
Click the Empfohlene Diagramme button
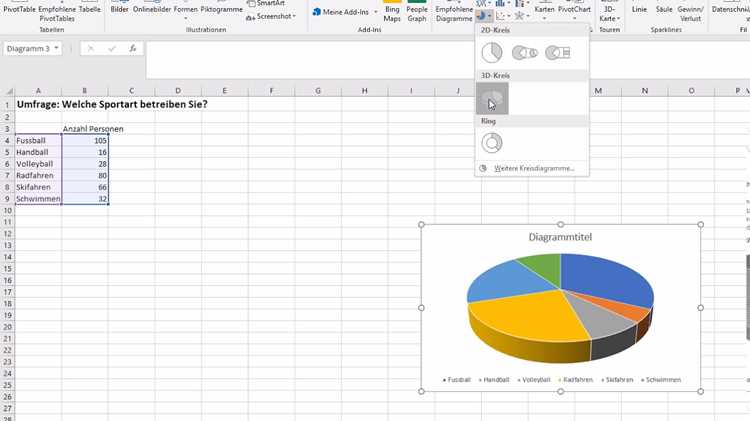pyautogui.click(x=454, y=12)
